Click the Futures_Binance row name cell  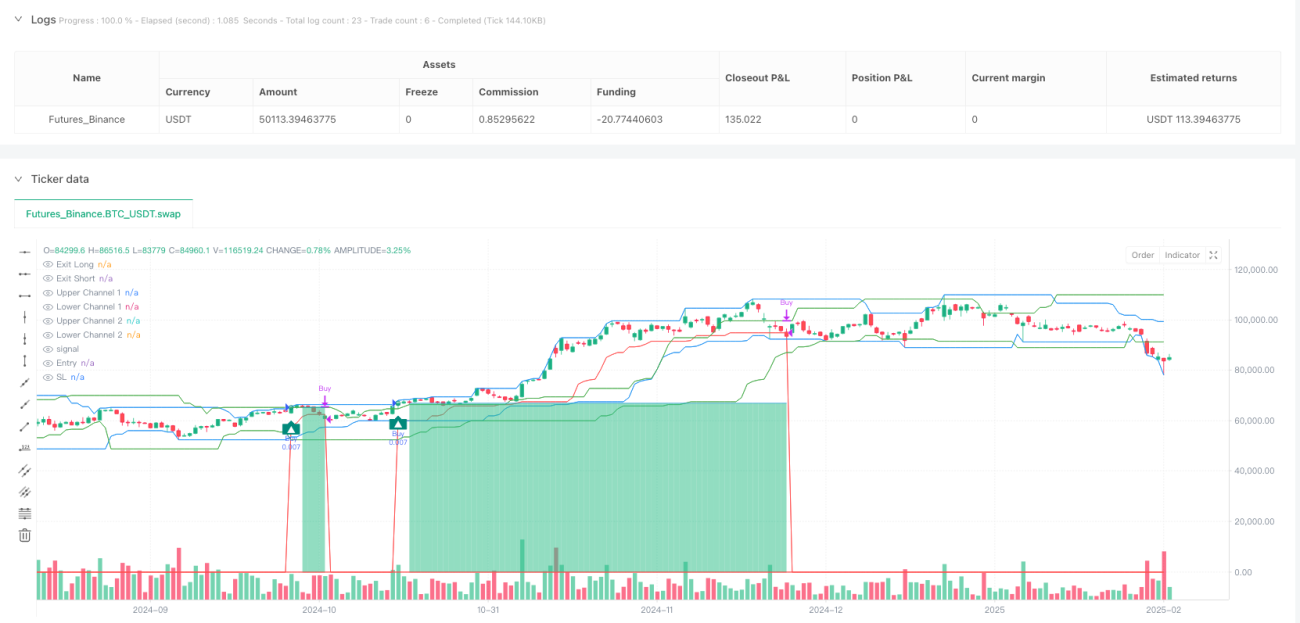(x=87, y=119)
